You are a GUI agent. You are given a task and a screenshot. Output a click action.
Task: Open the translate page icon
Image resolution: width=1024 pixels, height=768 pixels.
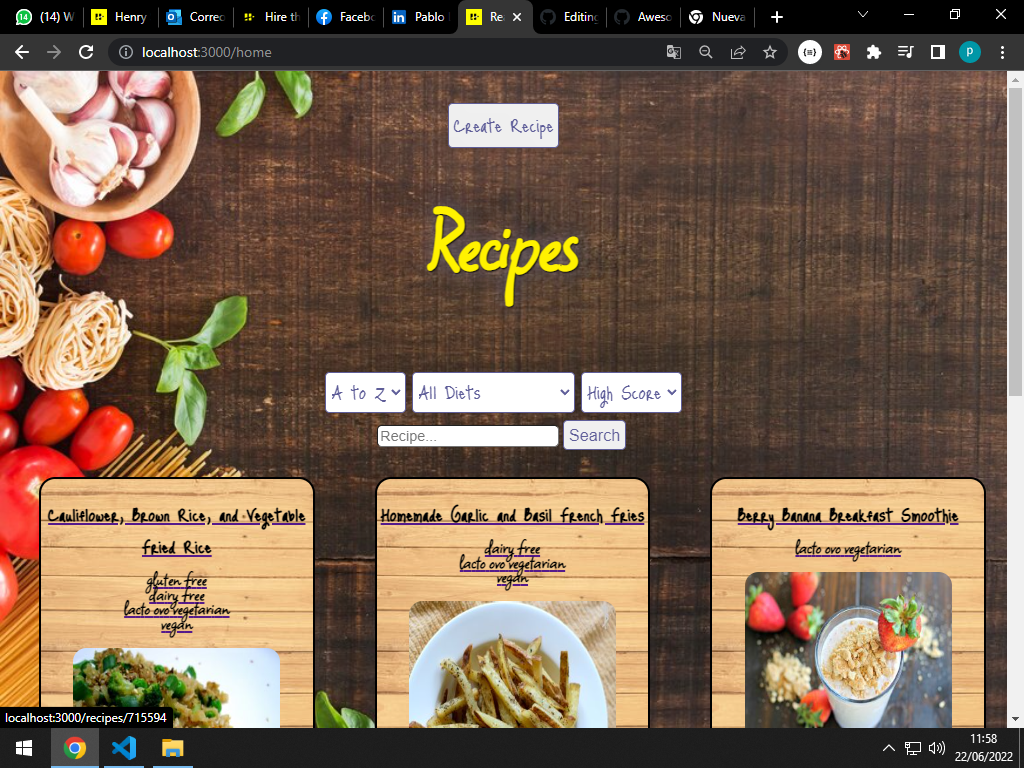[673, 52]
